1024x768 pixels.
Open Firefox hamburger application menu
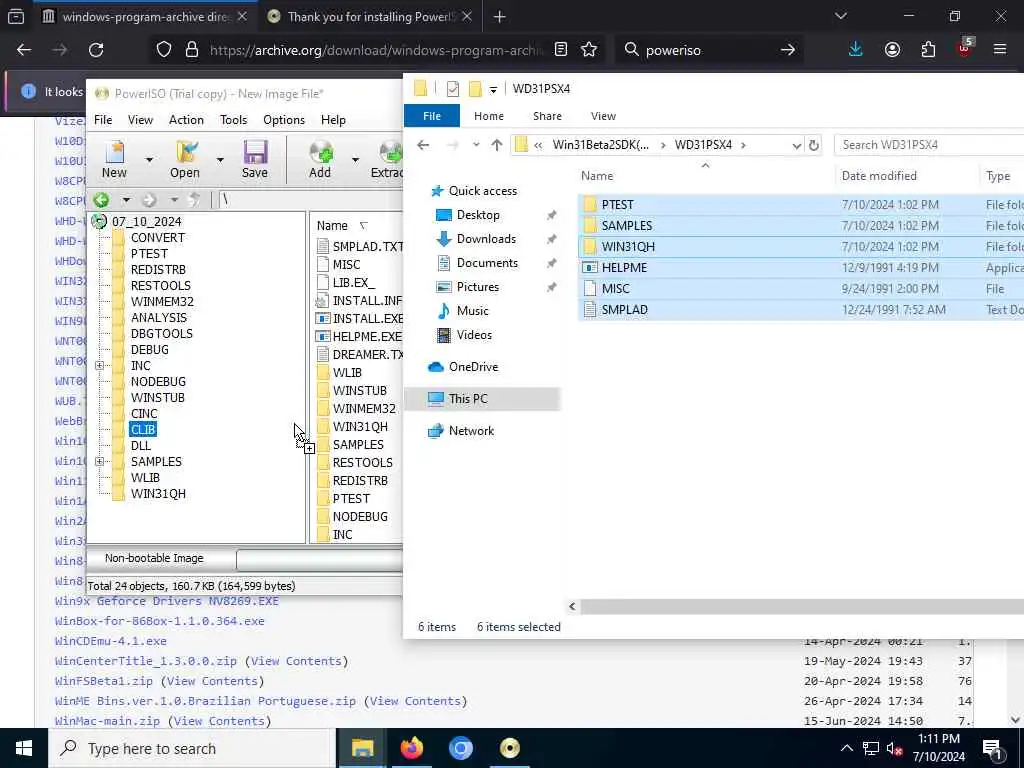coord(1000,50)
